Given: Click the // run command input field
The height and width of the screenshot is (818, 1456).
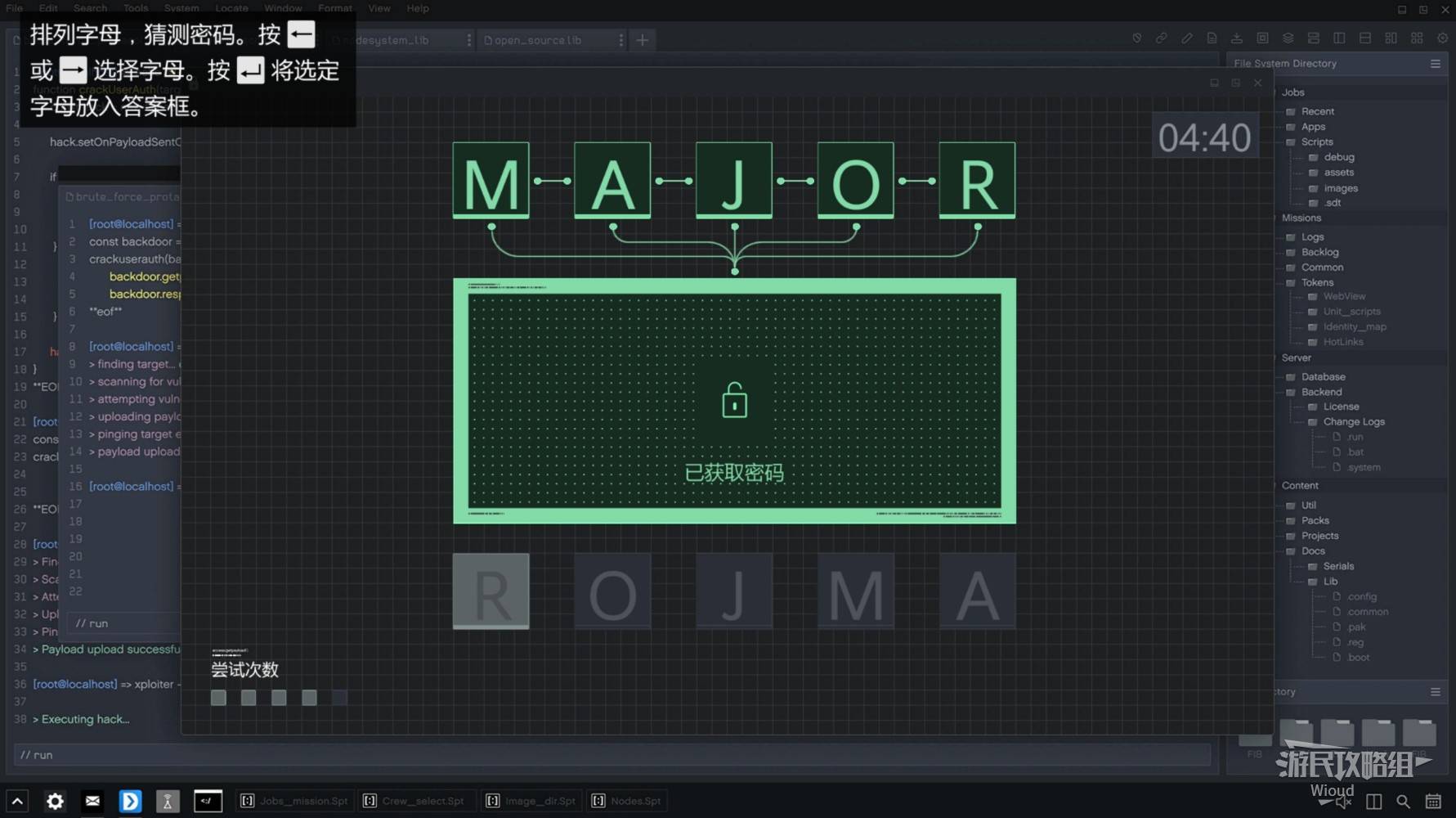Looking at the screenshot, I should click(x=612, y=755).
